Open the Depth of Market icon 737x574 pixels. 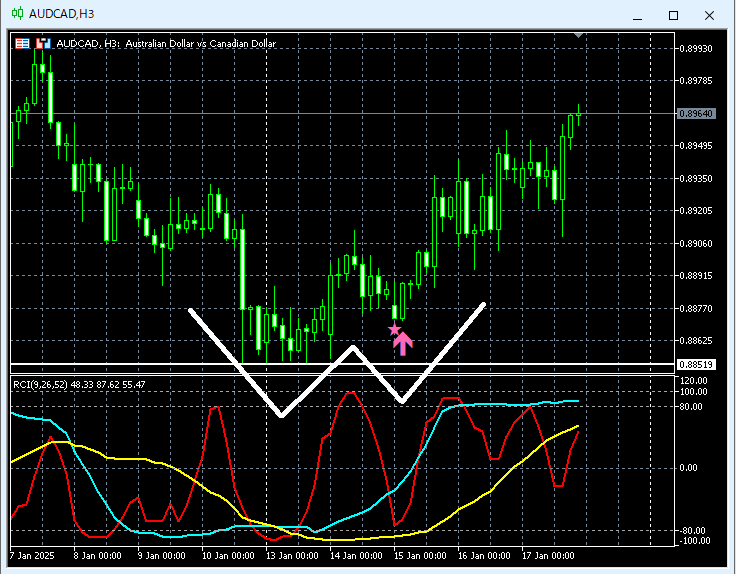(43, 44)
